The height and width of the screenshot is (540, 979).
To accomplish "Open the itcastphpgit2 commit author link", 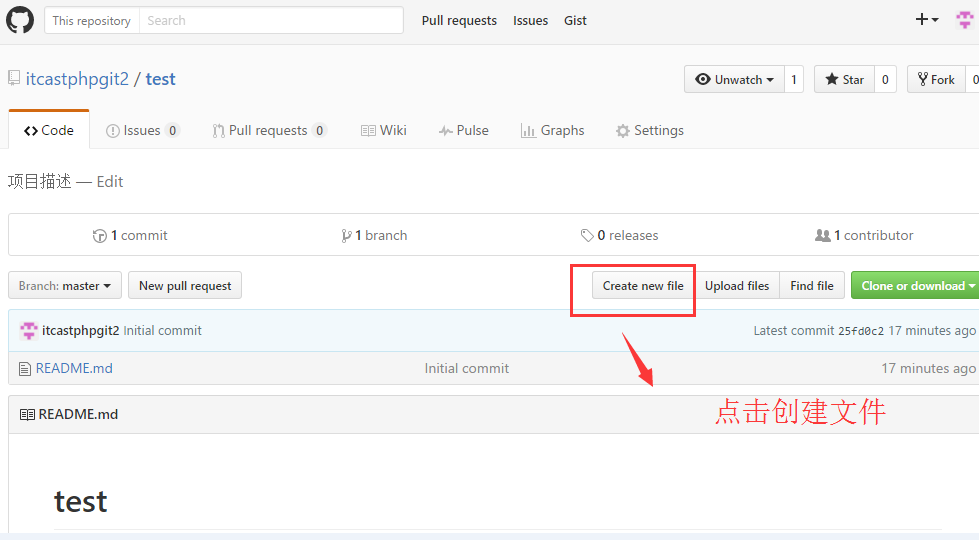I will pos(81,330).
